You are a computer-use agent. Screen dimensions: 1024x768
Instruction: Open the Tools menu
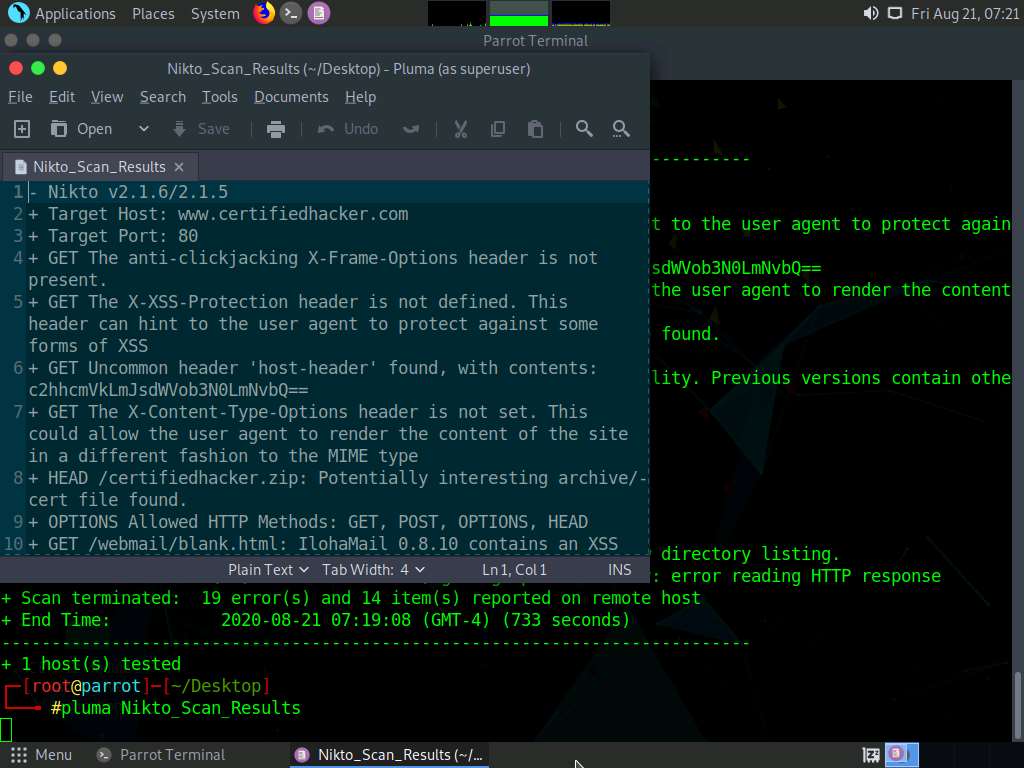click(x=219, y=97)
